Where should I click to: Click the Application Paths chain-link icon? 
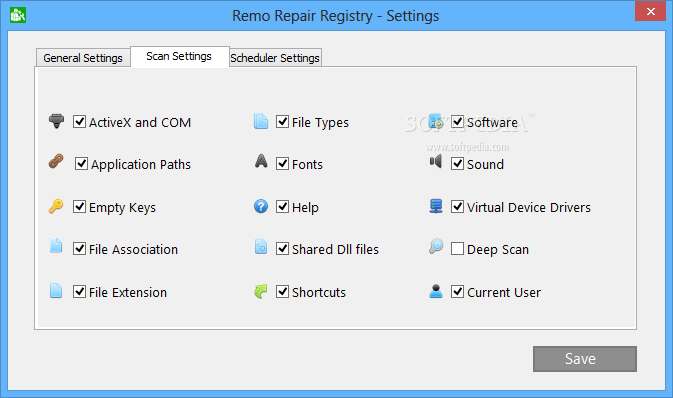[56, 161]
